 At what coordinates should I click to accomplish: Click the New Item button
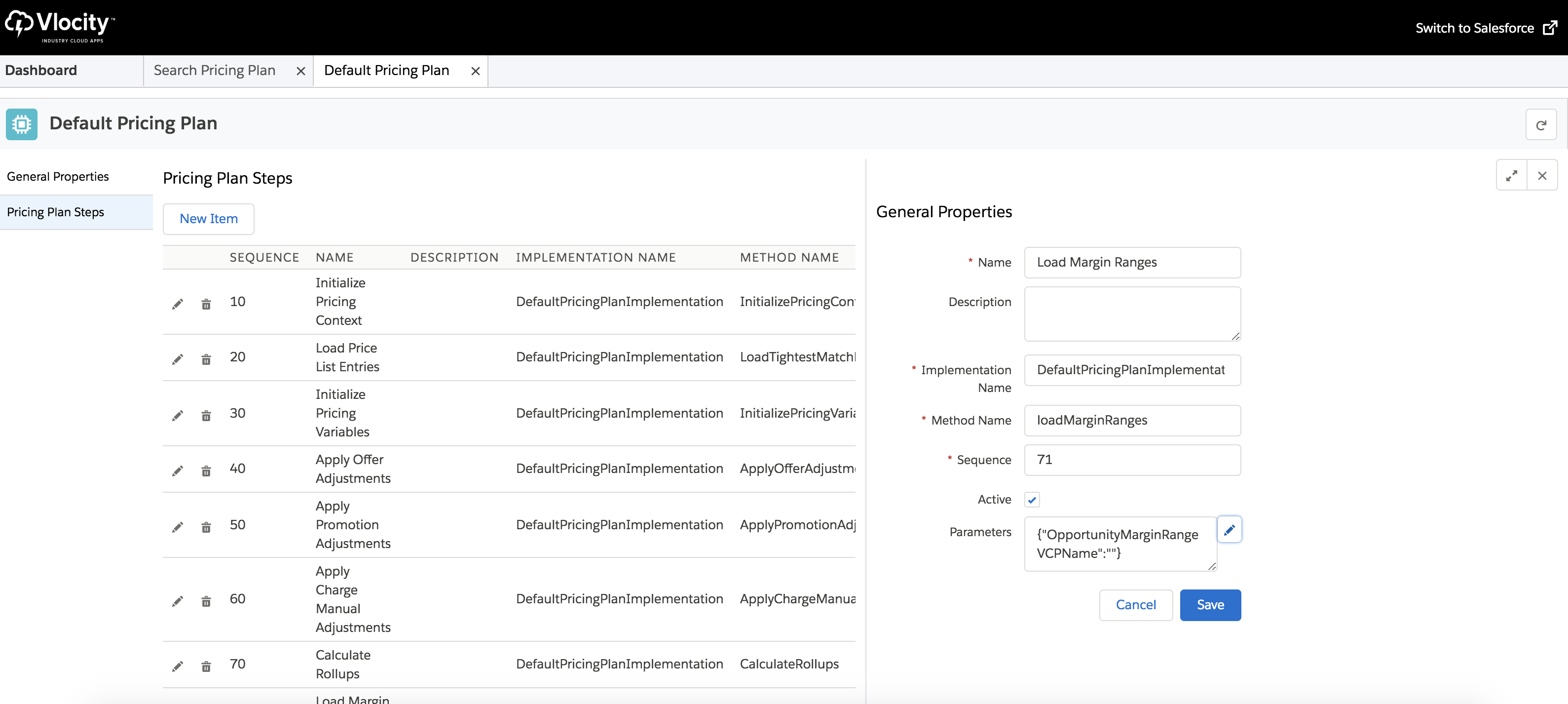(208, 219)
